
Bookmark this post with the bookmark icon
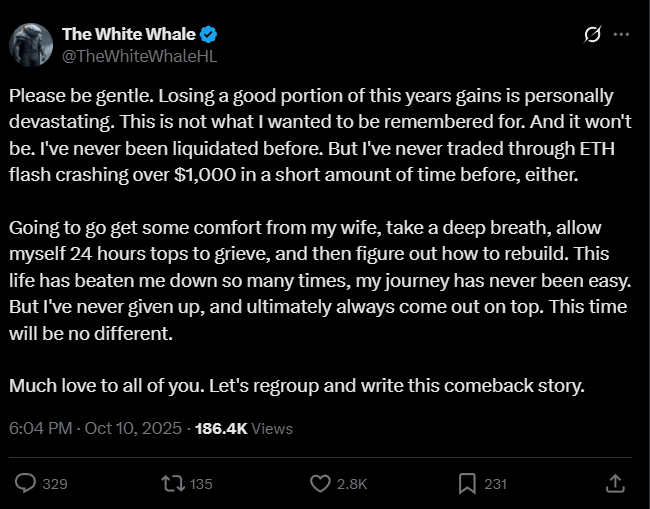(x=467, y=484)
